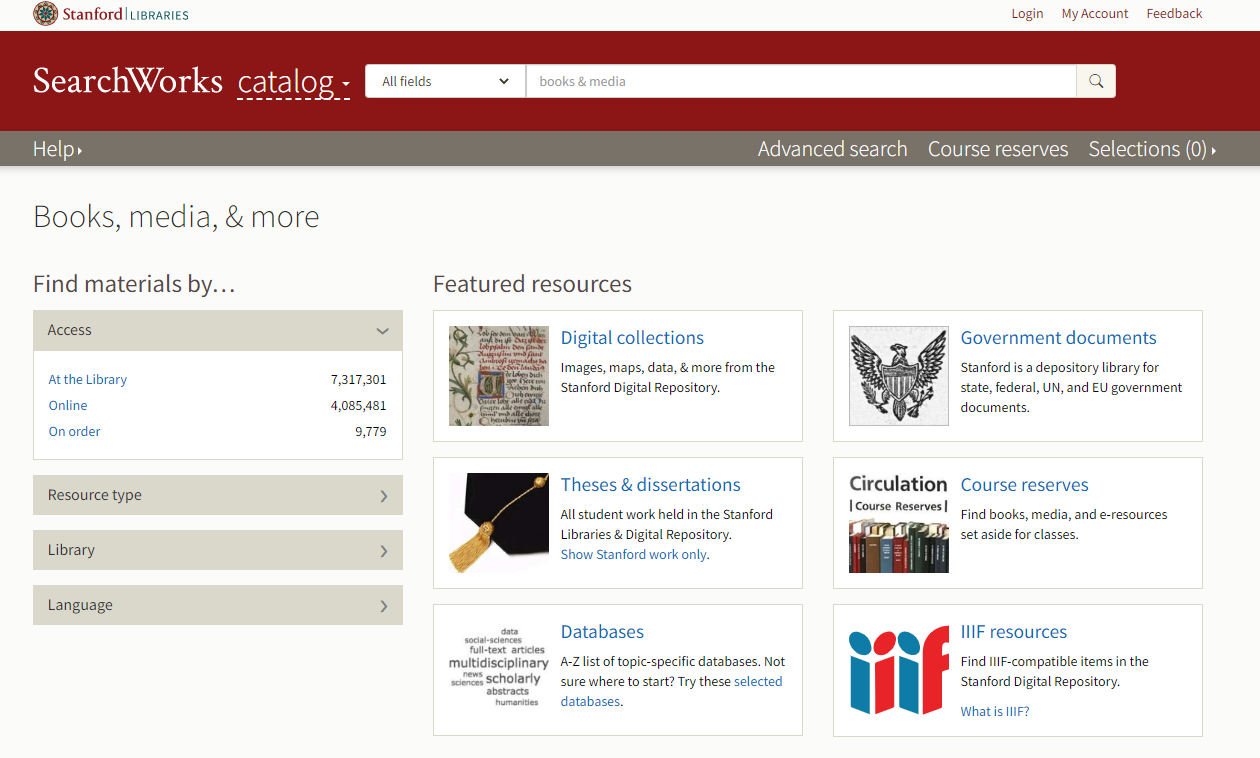
Task: Expand the Resource type facet
Action: click(218, 495)
